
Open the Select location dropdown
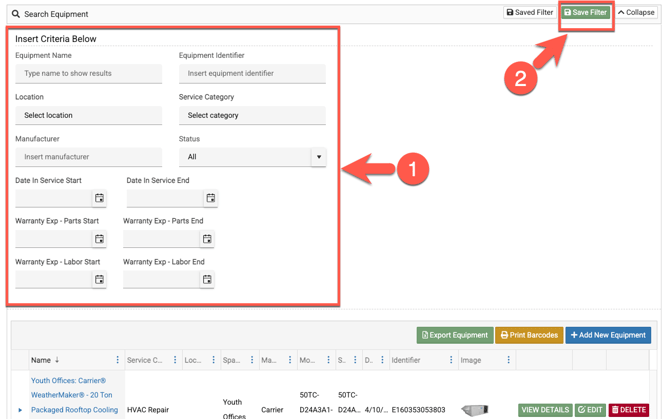pos(88,115)
